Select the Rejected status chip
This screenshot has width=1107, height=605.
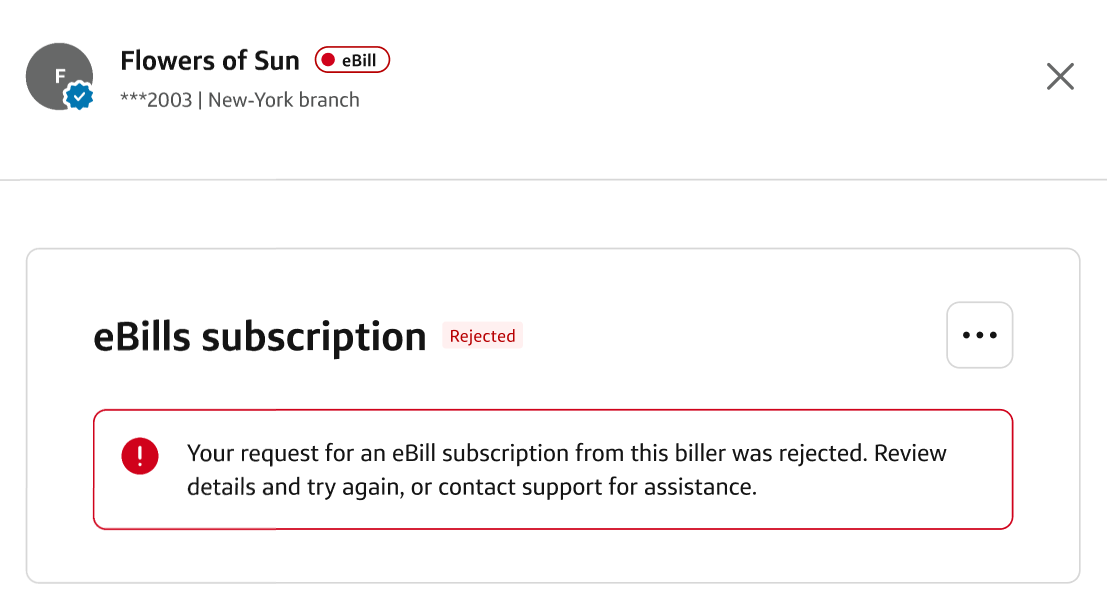(482, 335)
